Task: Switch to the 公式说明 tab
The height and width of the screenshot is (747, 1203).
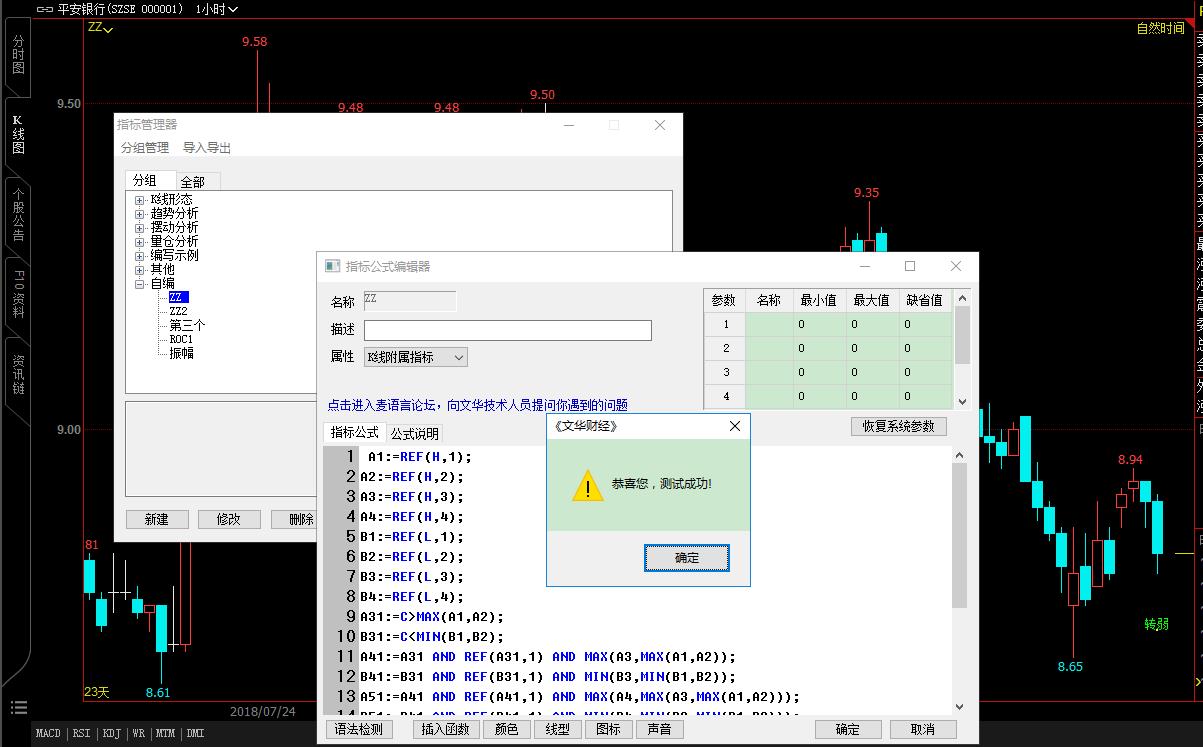Action: coord(414,434)
